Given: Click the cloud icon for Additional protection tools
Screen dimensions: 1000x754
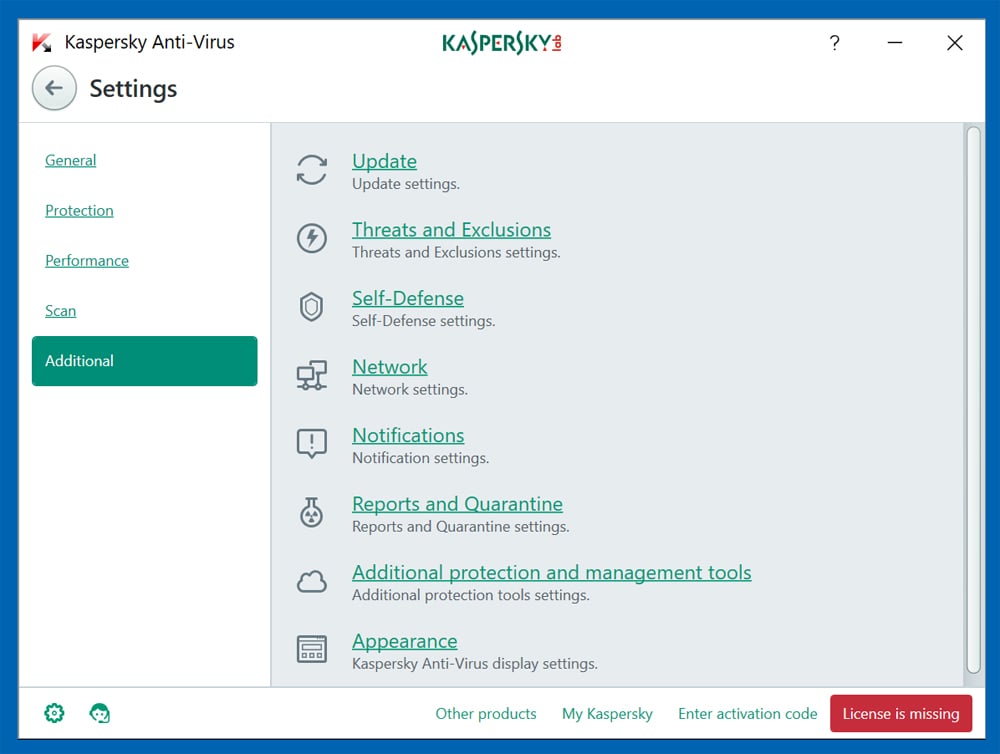Looking at the screenshot, I should pyautogui.click(x=312, y=581).
